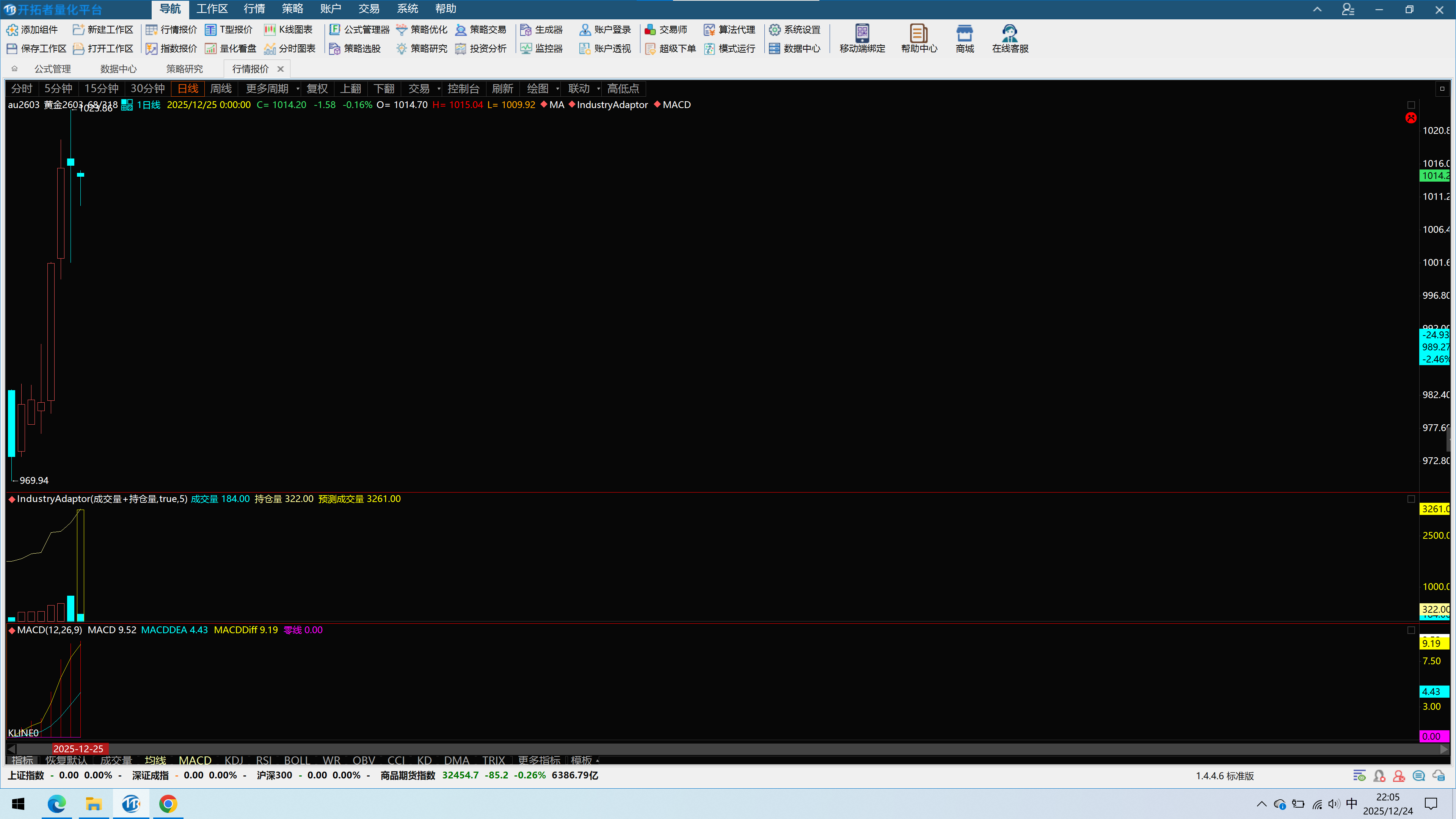Image resolution: width=1456 pixels, height=819 pixels.
Task: Switch to the 周线 weekly period
Action: pos(221,89)
